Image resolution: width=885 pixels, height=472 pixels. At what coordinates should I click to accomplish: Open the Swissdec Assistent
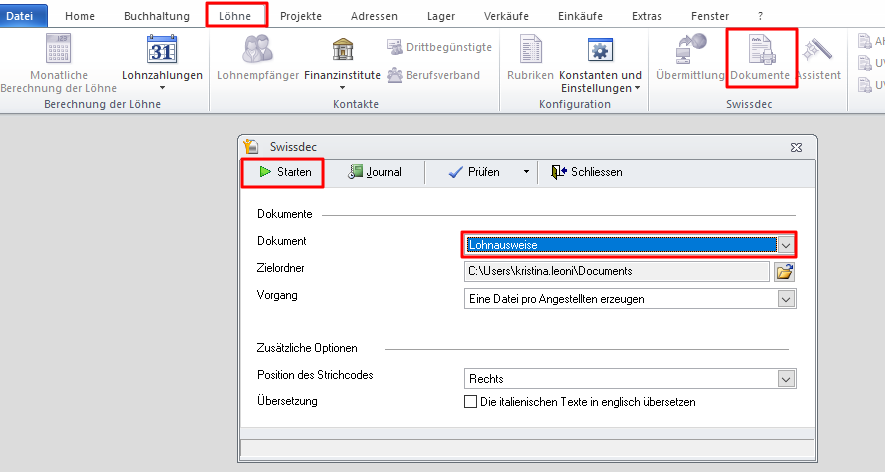point(817,51)
